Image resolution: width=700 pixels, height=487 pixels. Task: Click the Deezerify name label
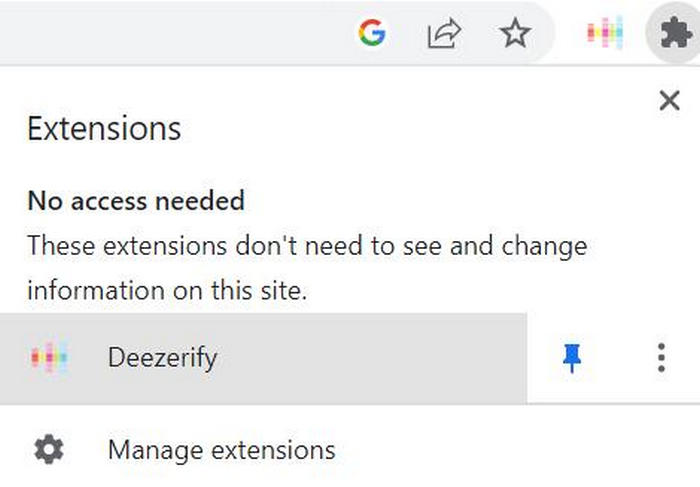[x=162, y=358]
